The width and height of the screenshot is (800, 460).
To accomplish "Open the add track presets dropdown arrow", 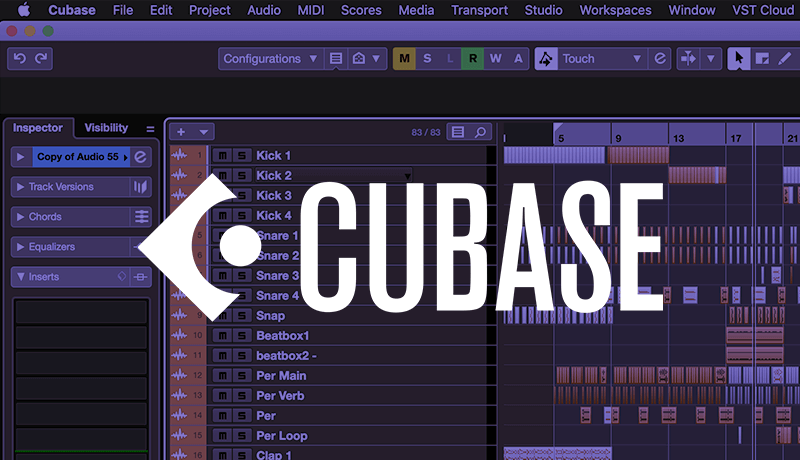I will click(204, 132).
